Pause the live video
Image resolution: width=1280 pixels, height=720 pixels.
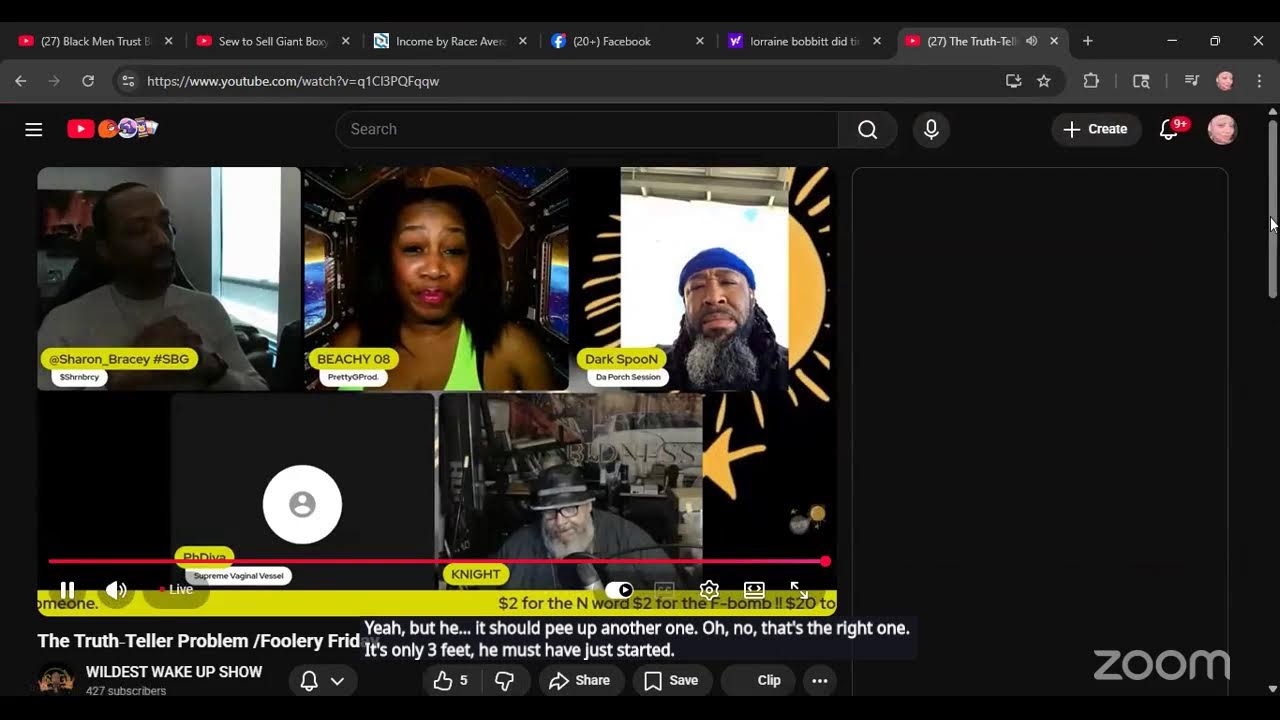(x=67, y=590)
